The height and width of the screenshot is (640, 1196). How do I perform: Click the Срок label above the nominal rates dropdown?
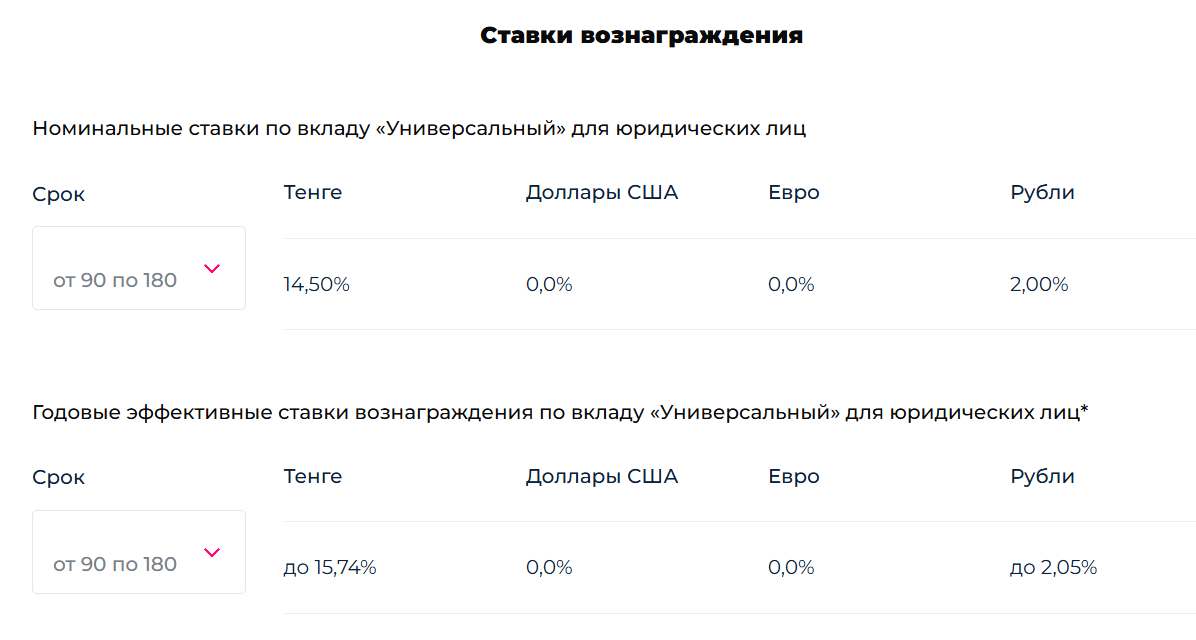(x=59, y=195)
